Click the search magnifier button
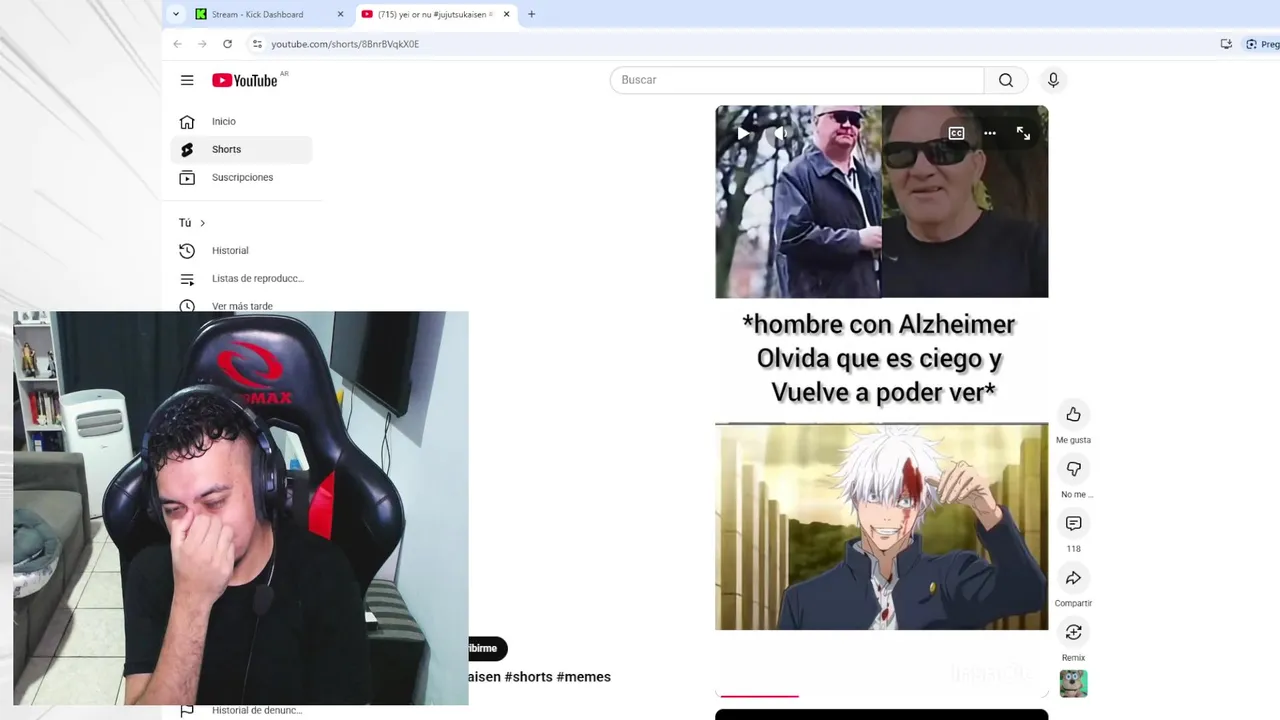This screenshot has width=1280, height=720. 1006,80
